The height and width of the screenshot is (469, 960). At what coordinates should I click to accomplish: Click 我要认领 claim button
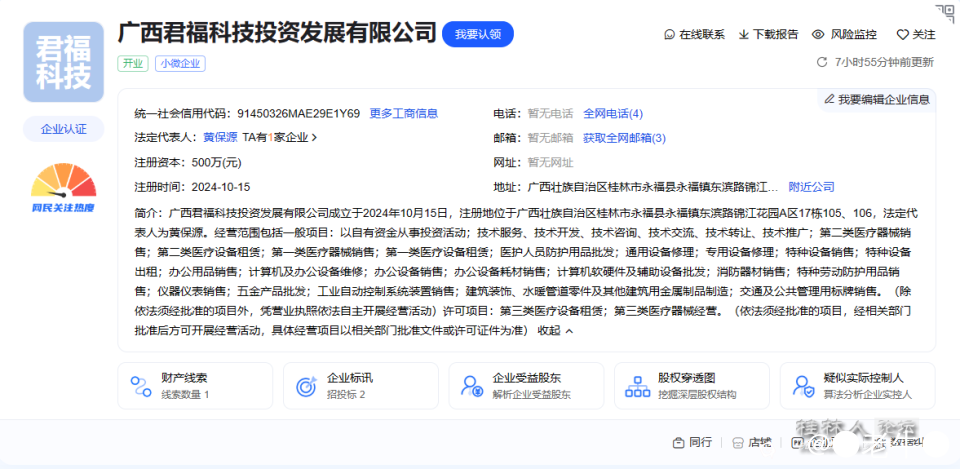click(478, 34)
